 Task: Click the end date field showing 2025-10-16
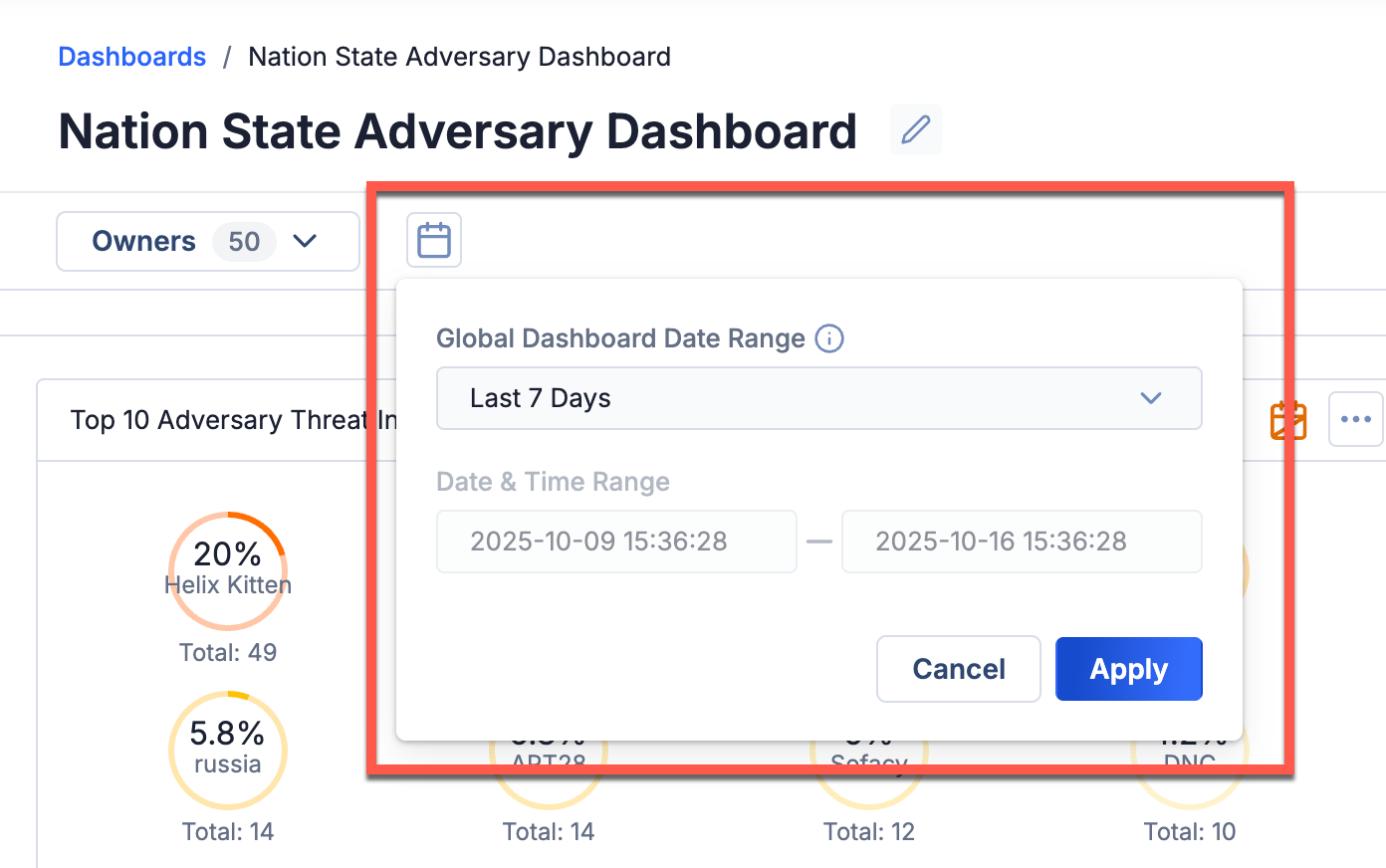pos(1022,542)
